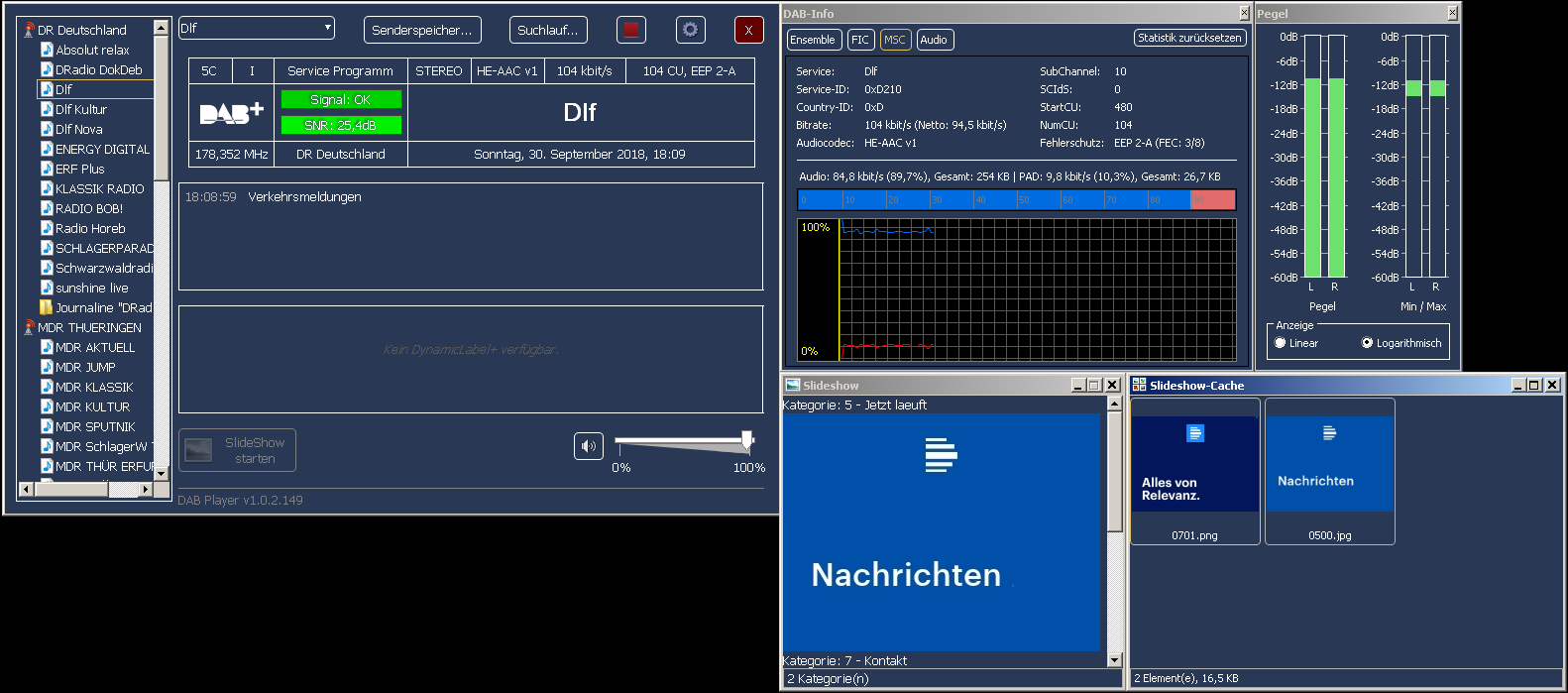Open settings with the gear icon

point(690,30)
